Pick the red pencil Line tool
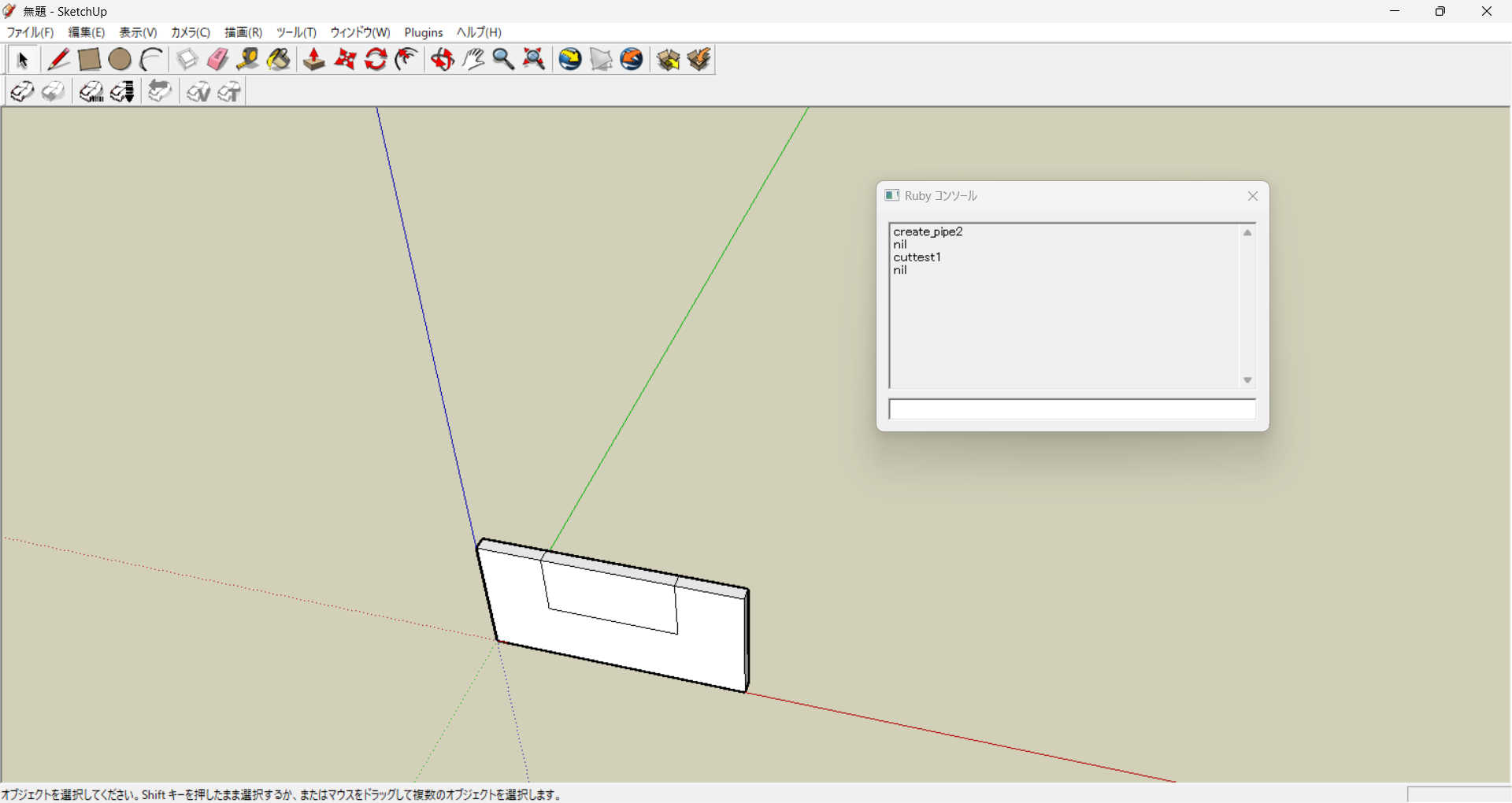1512x803 pixels. 58,60
